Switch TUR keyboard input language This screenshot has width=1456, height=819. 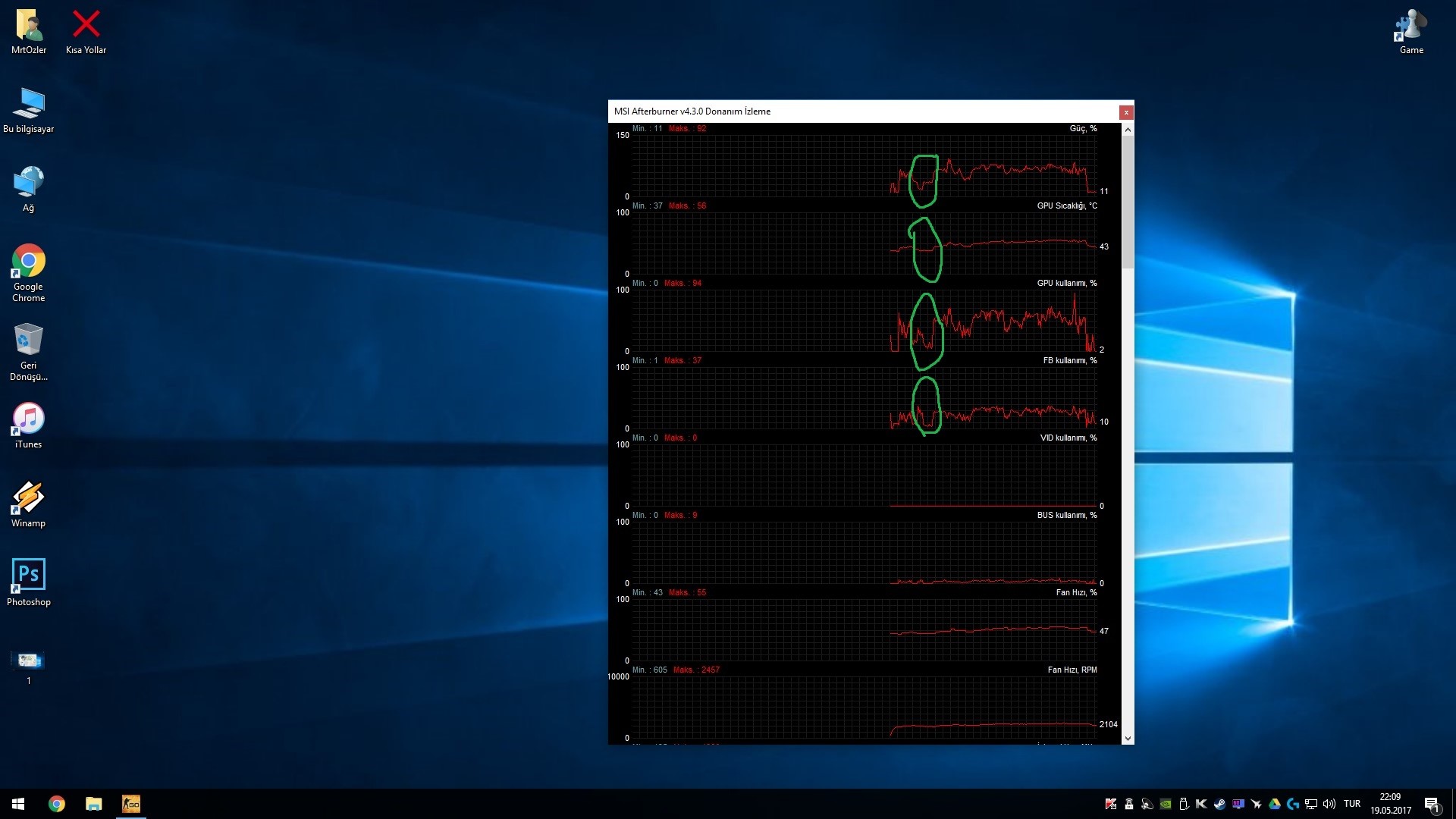click(1352, 804)
